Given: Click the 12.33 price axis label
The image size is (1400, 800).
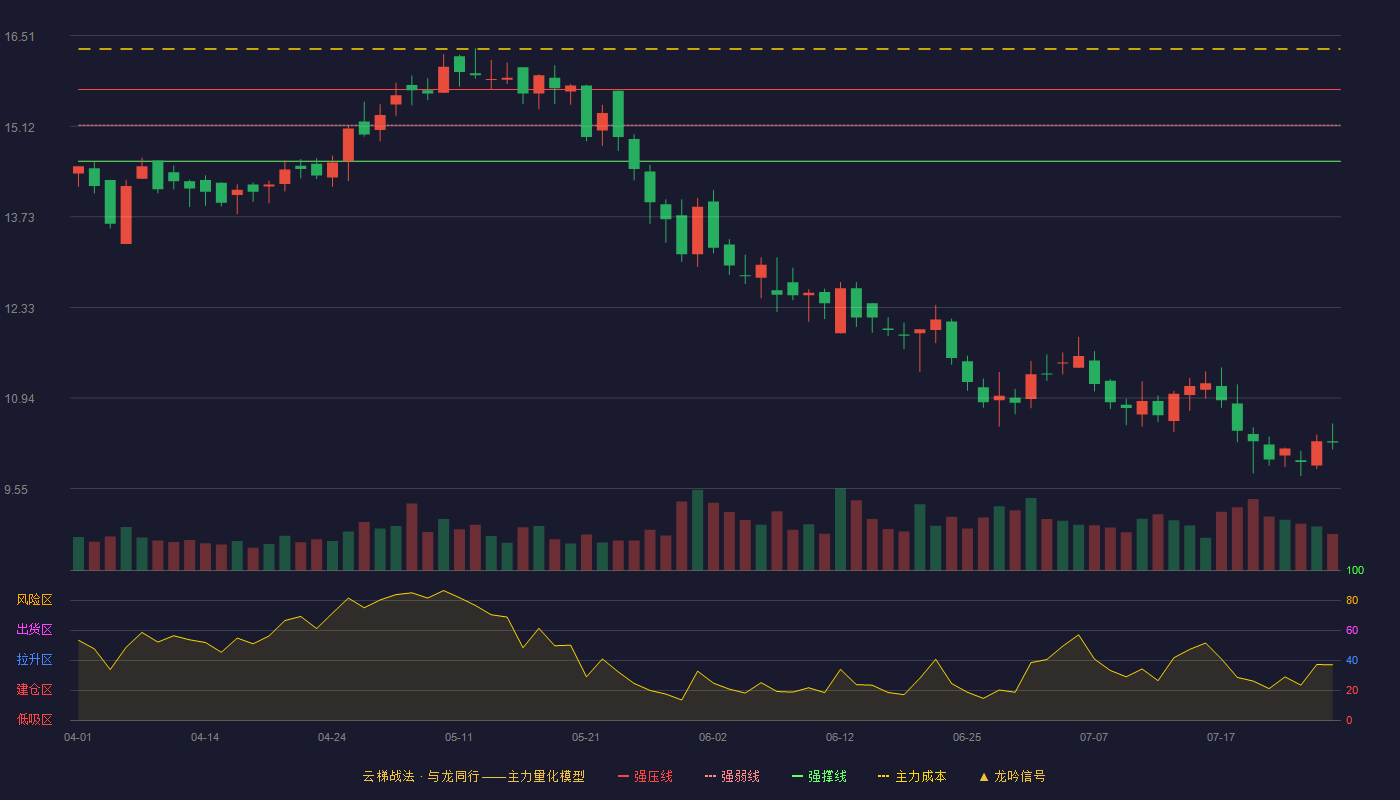Looking at the screenshot, I should tap(19, 309).
